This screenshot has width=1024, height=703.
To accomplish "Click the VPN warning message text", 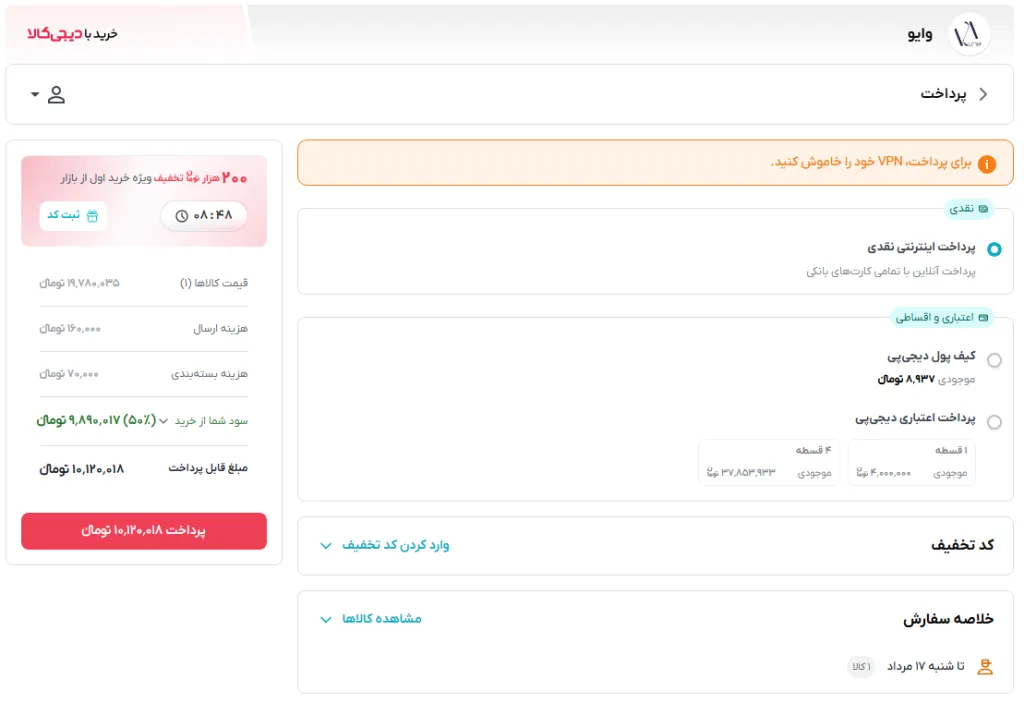I will pos(871,162).
